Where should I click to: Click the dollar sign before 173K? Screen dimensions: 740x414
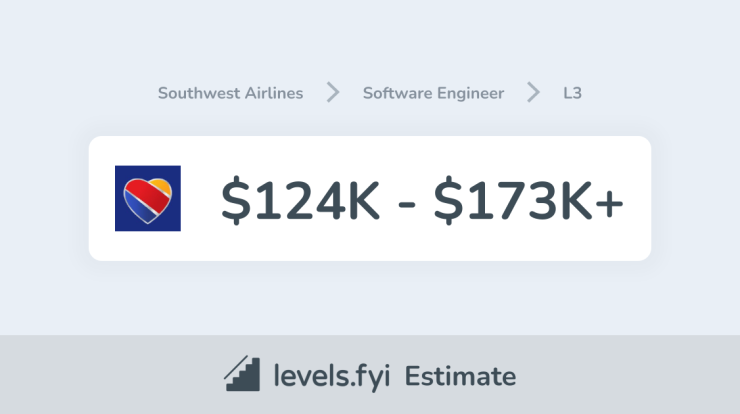point(448,200)
